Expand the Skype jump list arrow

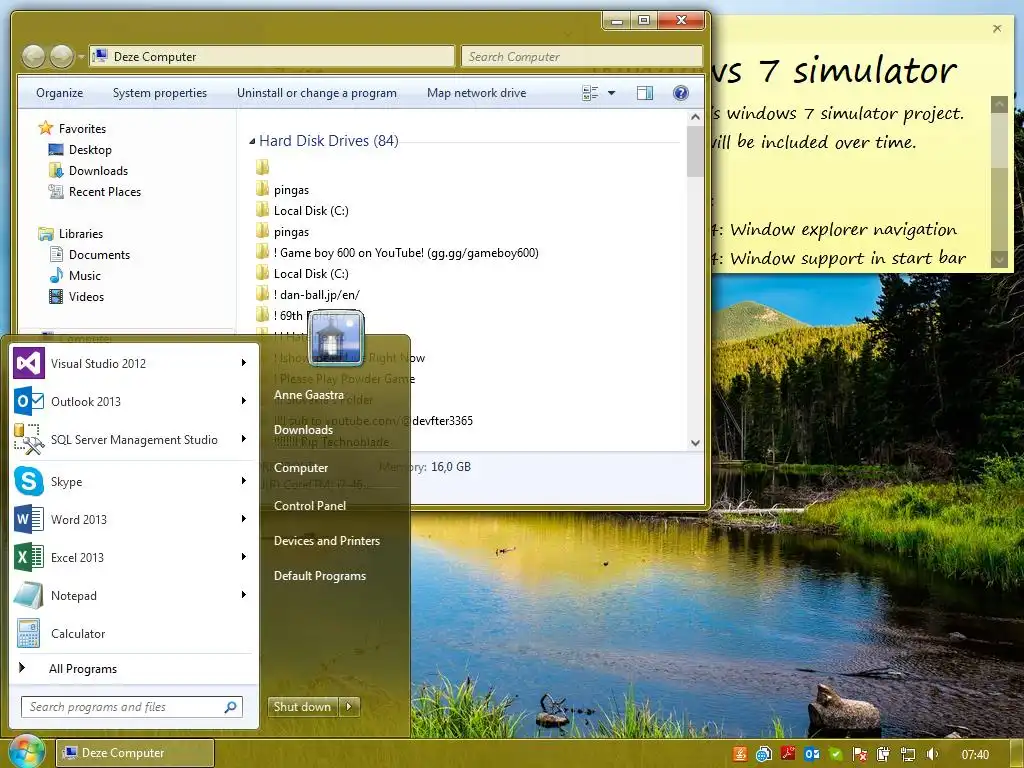(244, 481)
